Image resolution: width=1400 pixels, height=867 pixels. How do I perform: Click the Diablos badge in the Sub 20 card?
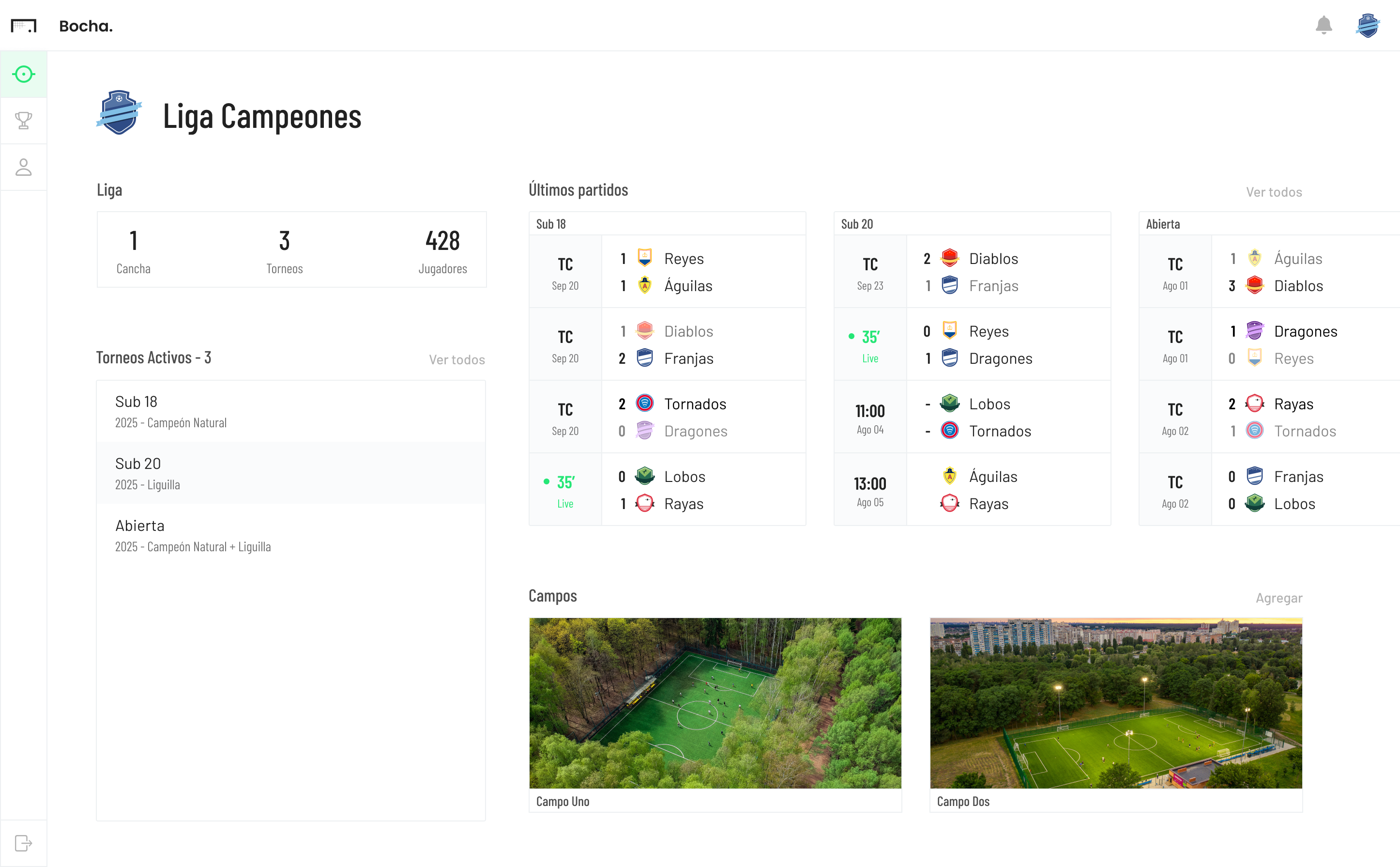coord(950,259)
